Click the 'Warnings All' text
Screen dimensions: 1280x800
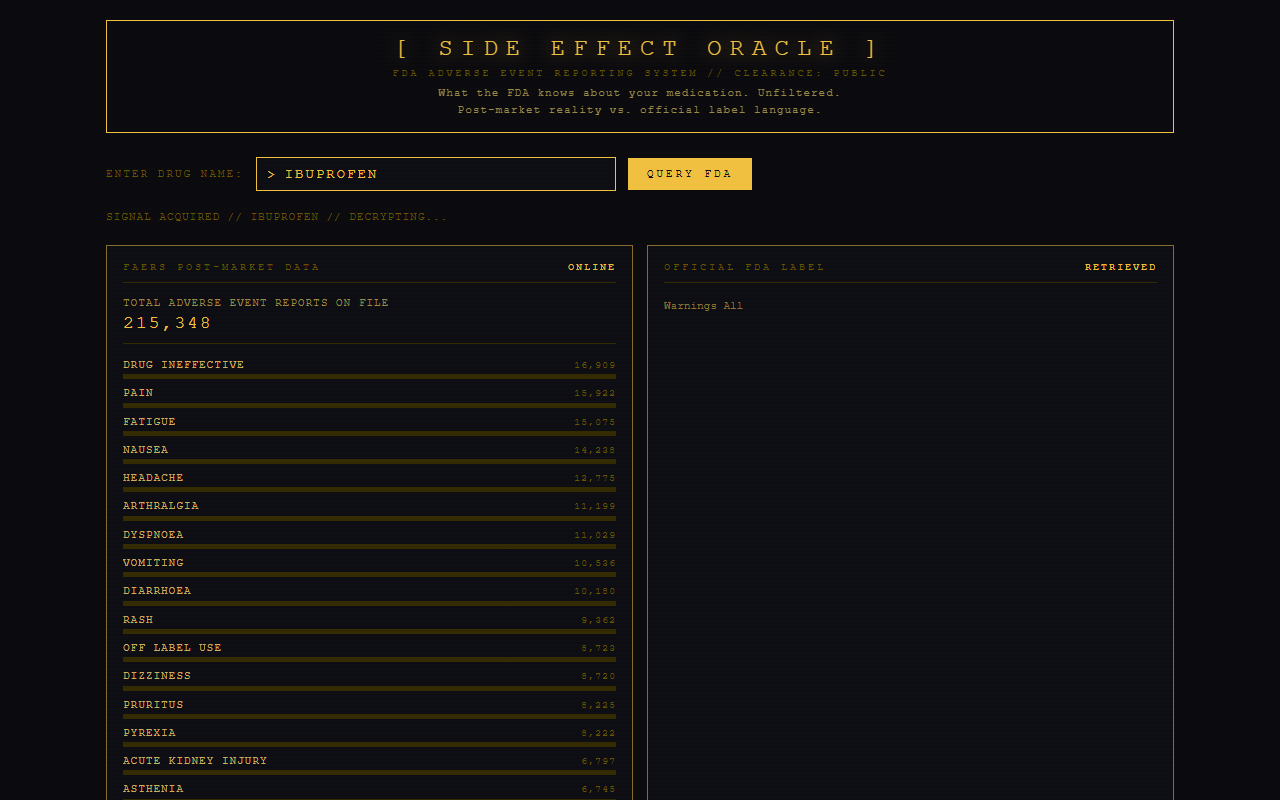tap(703, 306)
